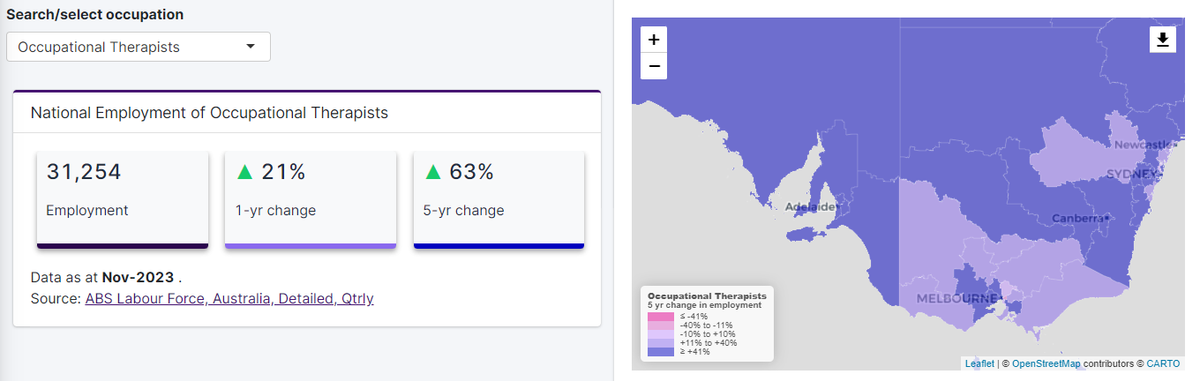This screenshot has width=1200, height=381.
Task: Download the map image
Action: [x=1162, y=39]
